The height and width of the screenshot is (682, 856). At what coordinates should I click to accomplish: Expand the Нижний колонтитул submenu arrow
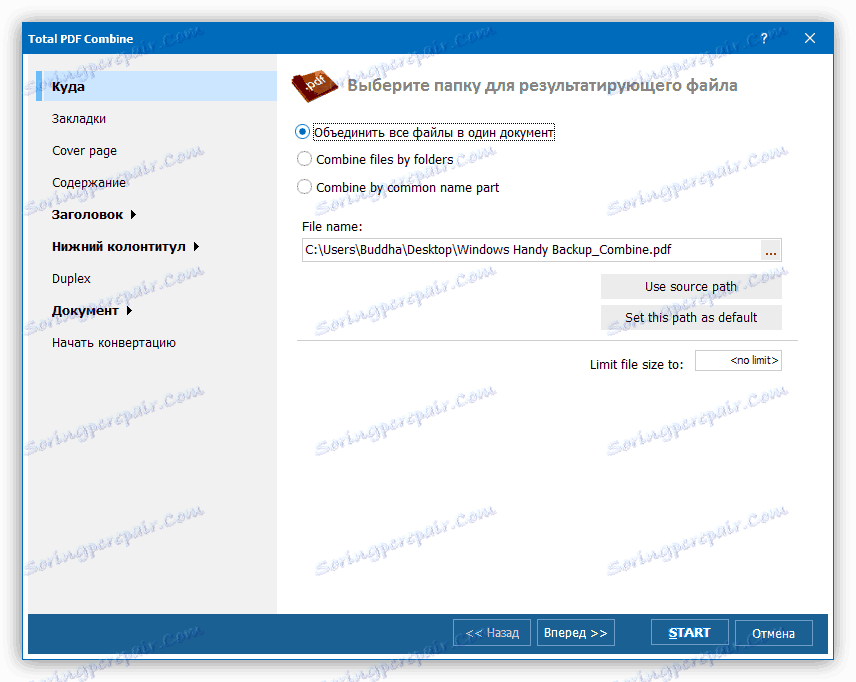pyautogui.click(x=196, y=247)
